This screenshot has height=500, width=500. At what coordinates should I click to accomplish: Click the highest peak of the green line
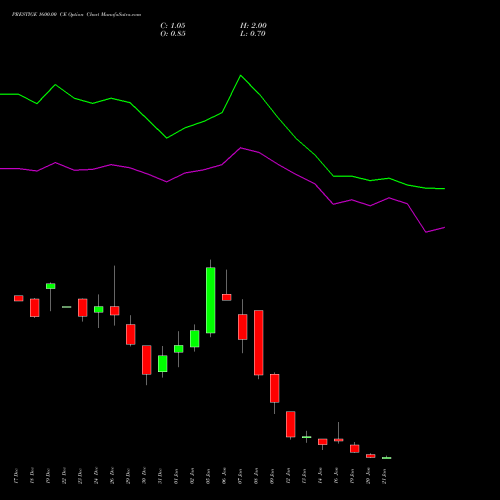tap(241, 76)
